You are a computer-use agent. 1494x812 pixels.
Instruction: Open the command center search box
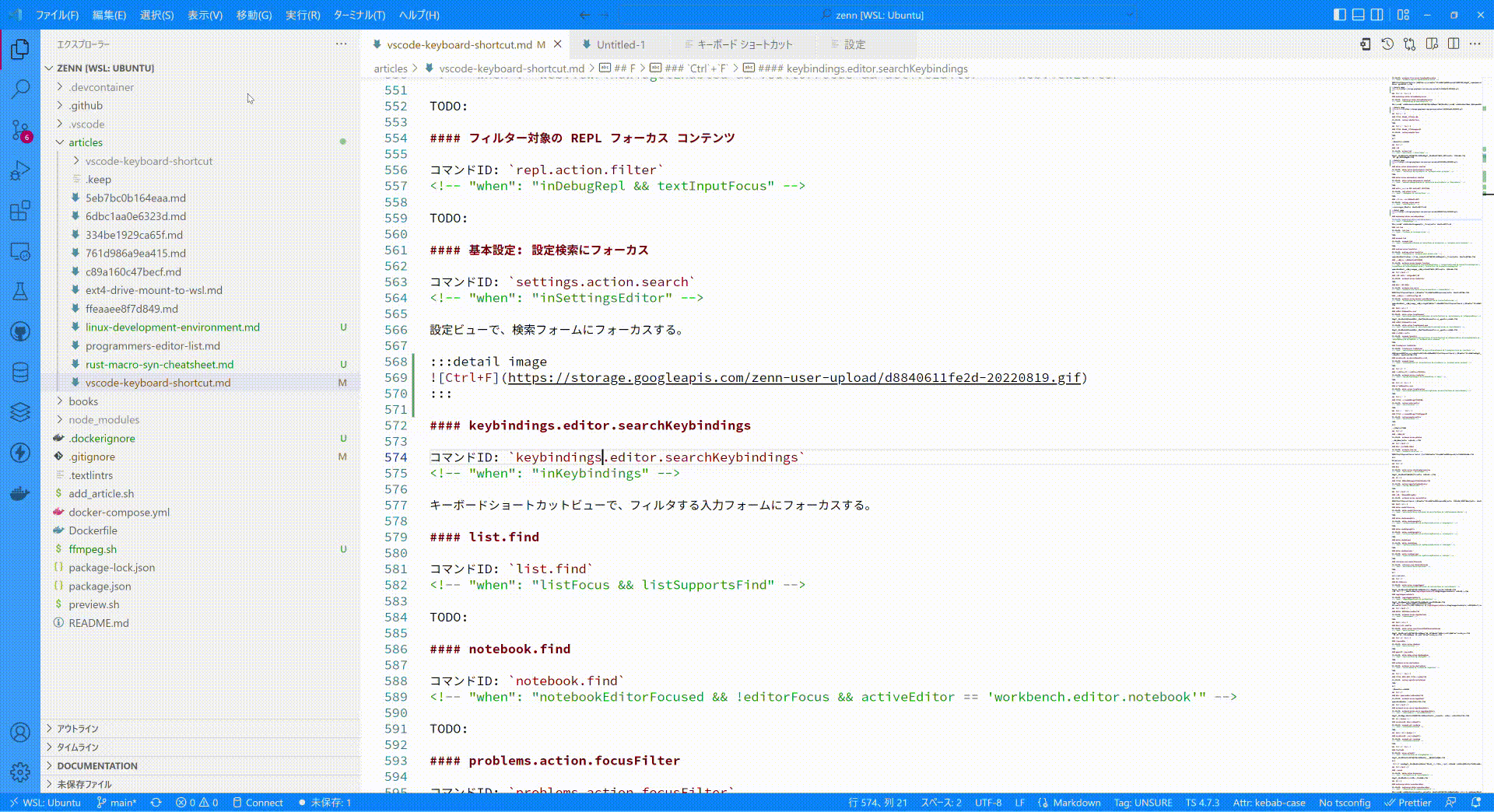pos(877,15)
